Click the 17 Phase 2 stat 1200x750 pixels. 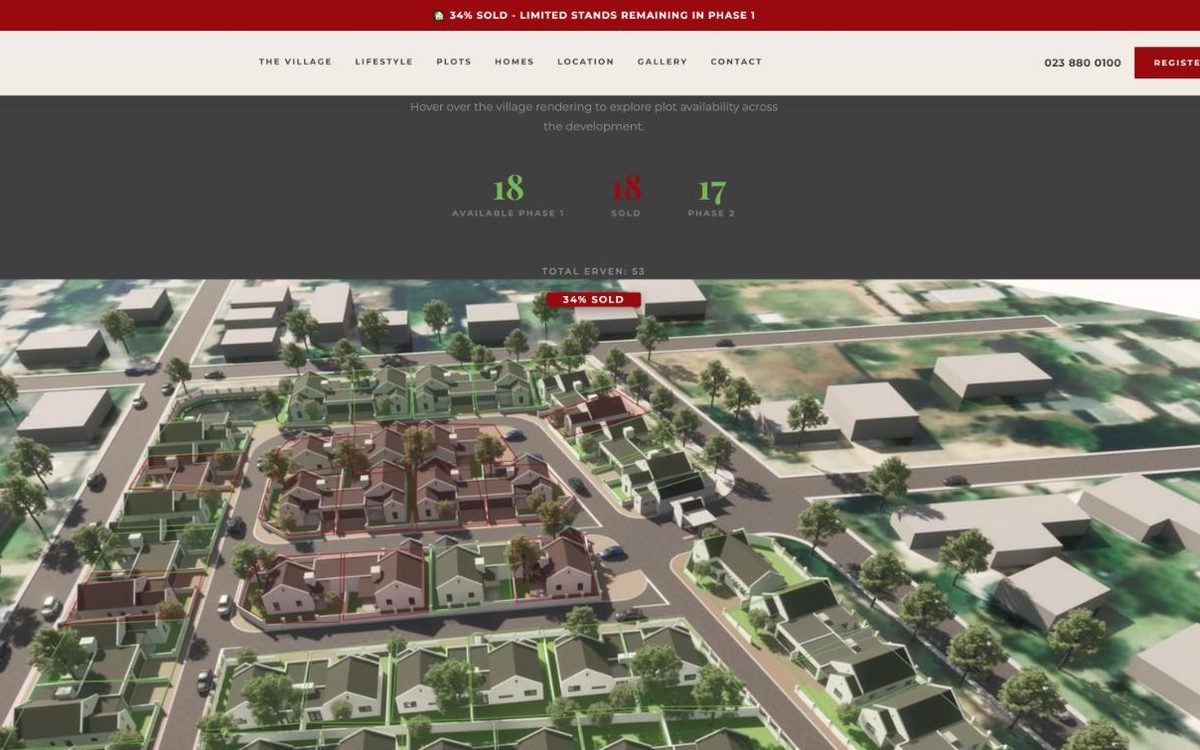tap(712, 196)
